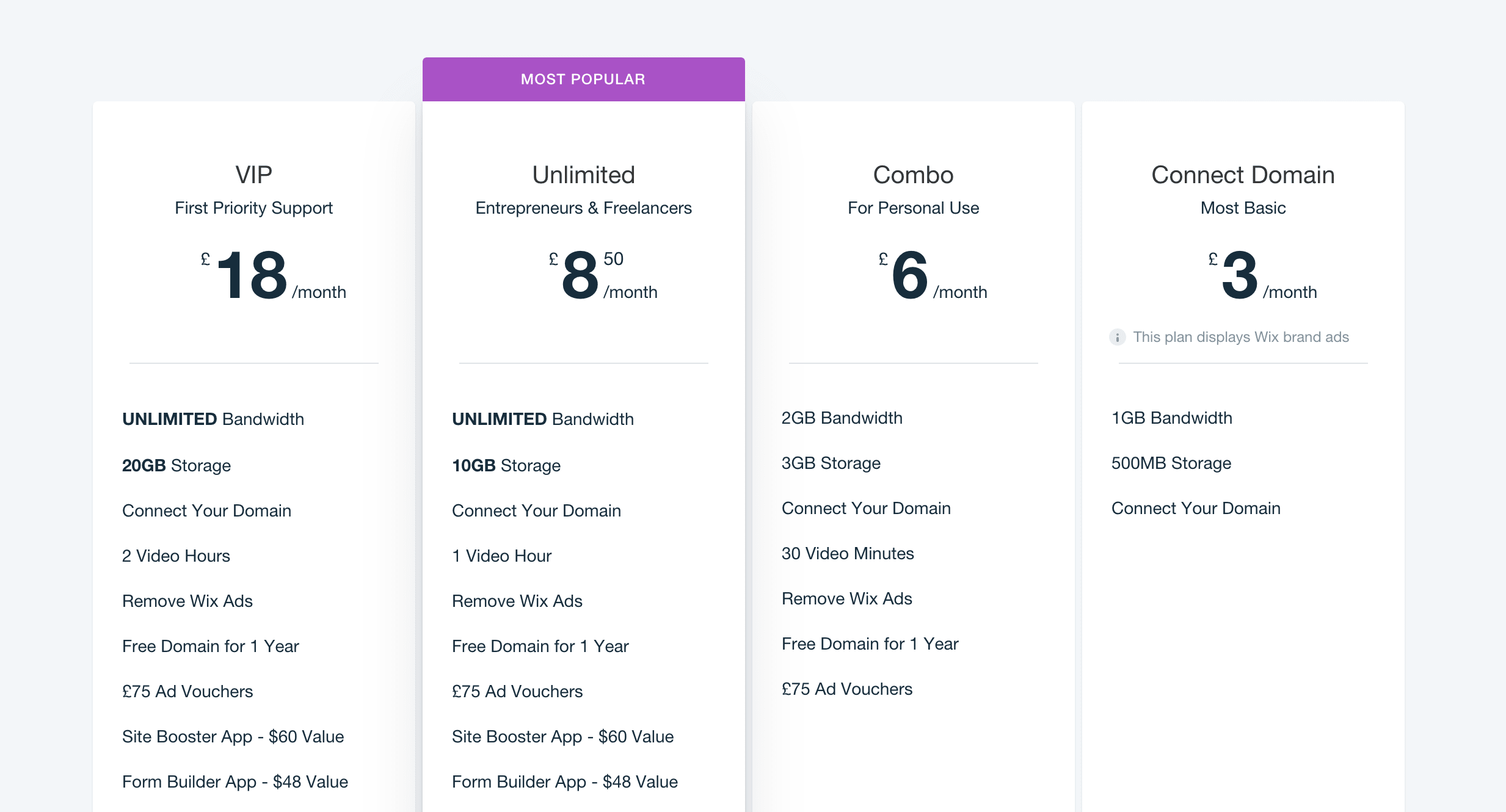
Task: Click 'This plan displays Wix brand ads' note
Action: pyautogui.click(x=1241, y=337)
